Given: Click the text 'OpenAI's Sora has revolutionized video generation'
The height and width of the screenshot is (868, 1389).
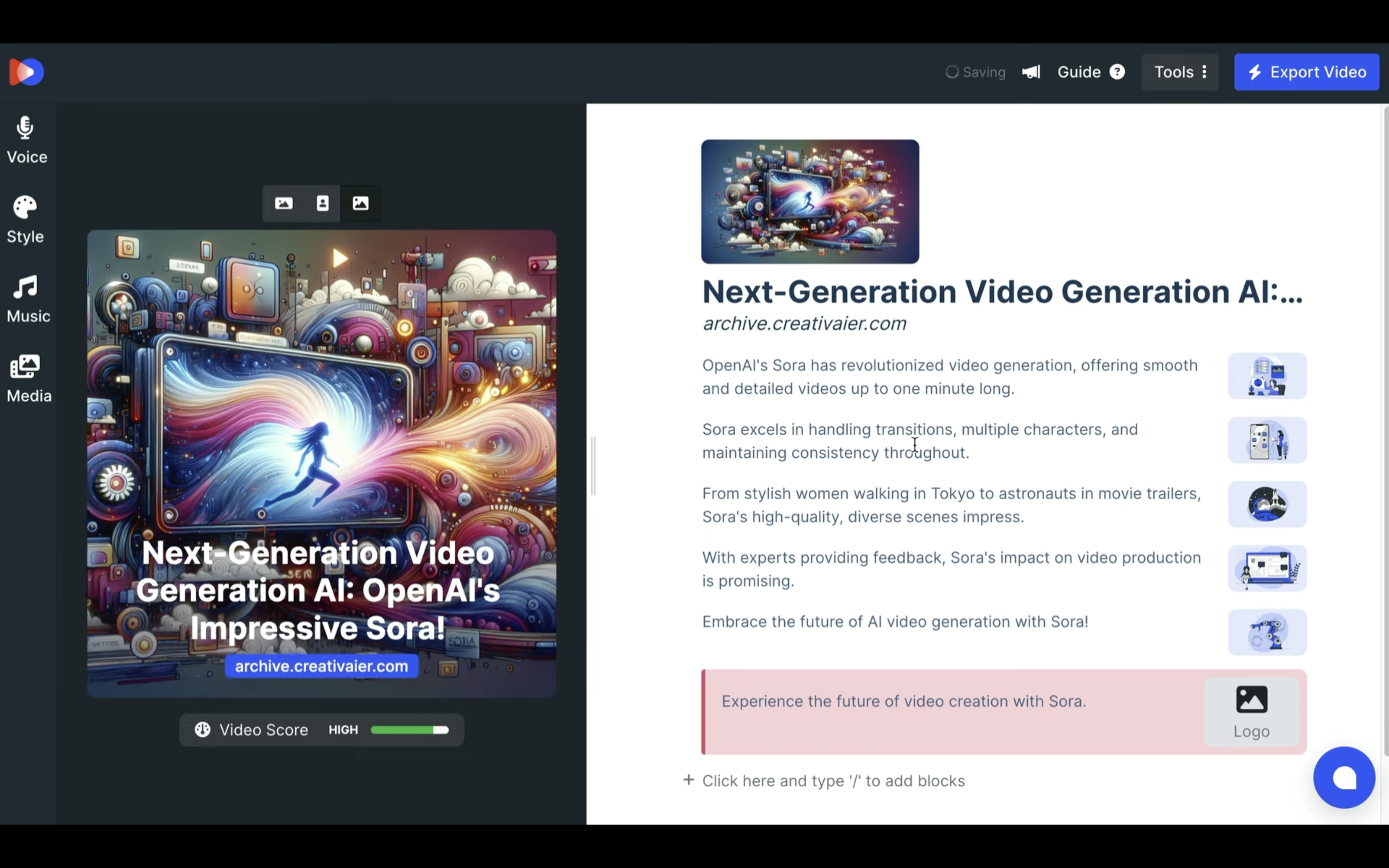Looking at the screenshot, I should [x=889, y=365].
